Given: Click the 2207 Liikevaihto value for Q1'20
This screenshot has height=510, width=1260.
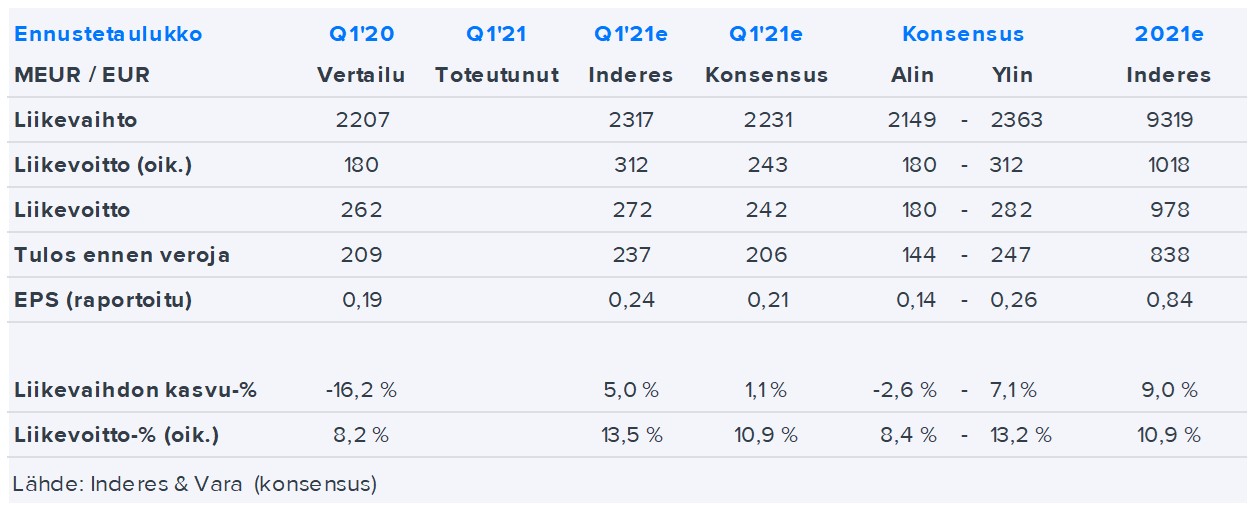Looking at the screenshot, I should (361, 120).
